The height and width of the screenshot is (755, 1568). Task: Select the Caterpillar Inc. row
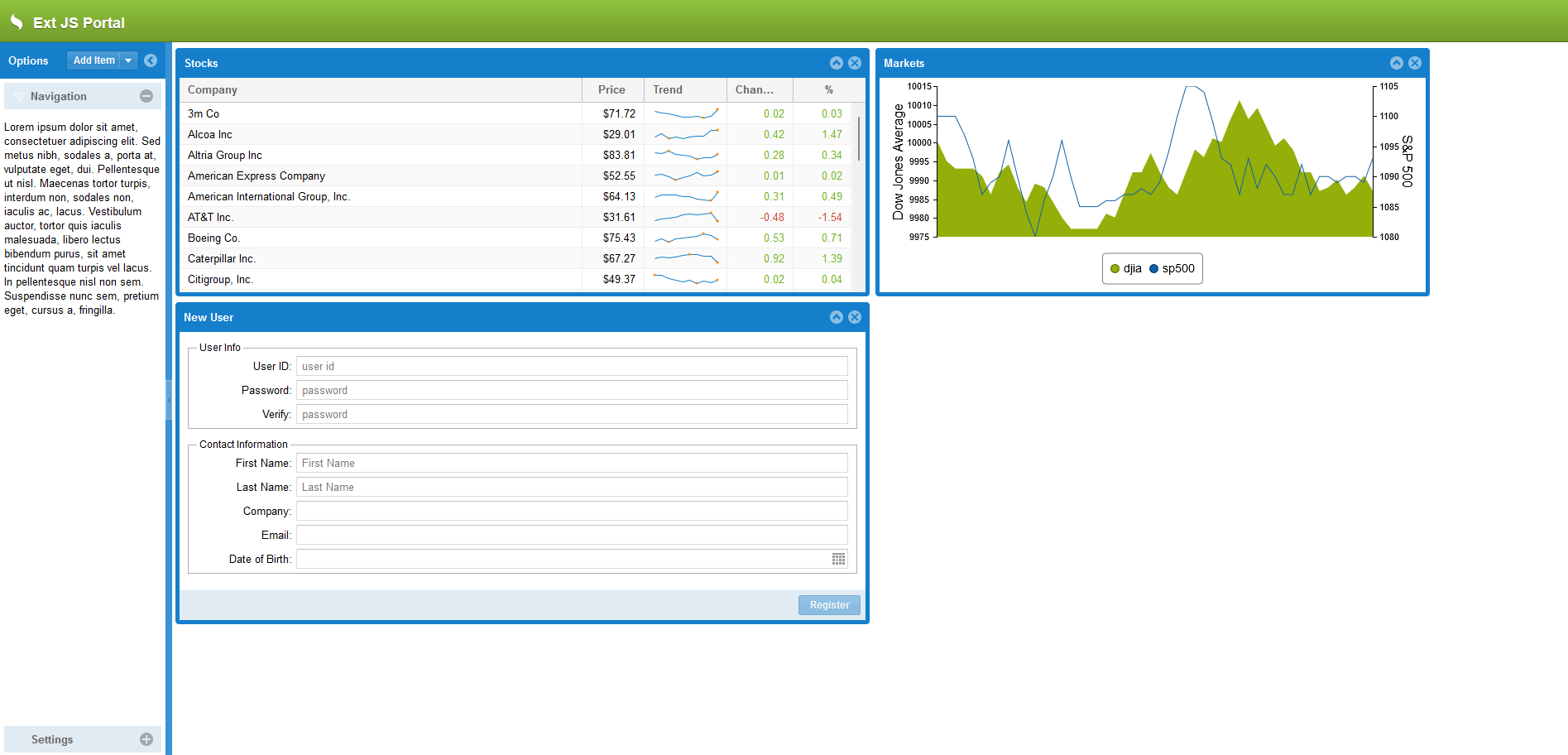[516, 258]
